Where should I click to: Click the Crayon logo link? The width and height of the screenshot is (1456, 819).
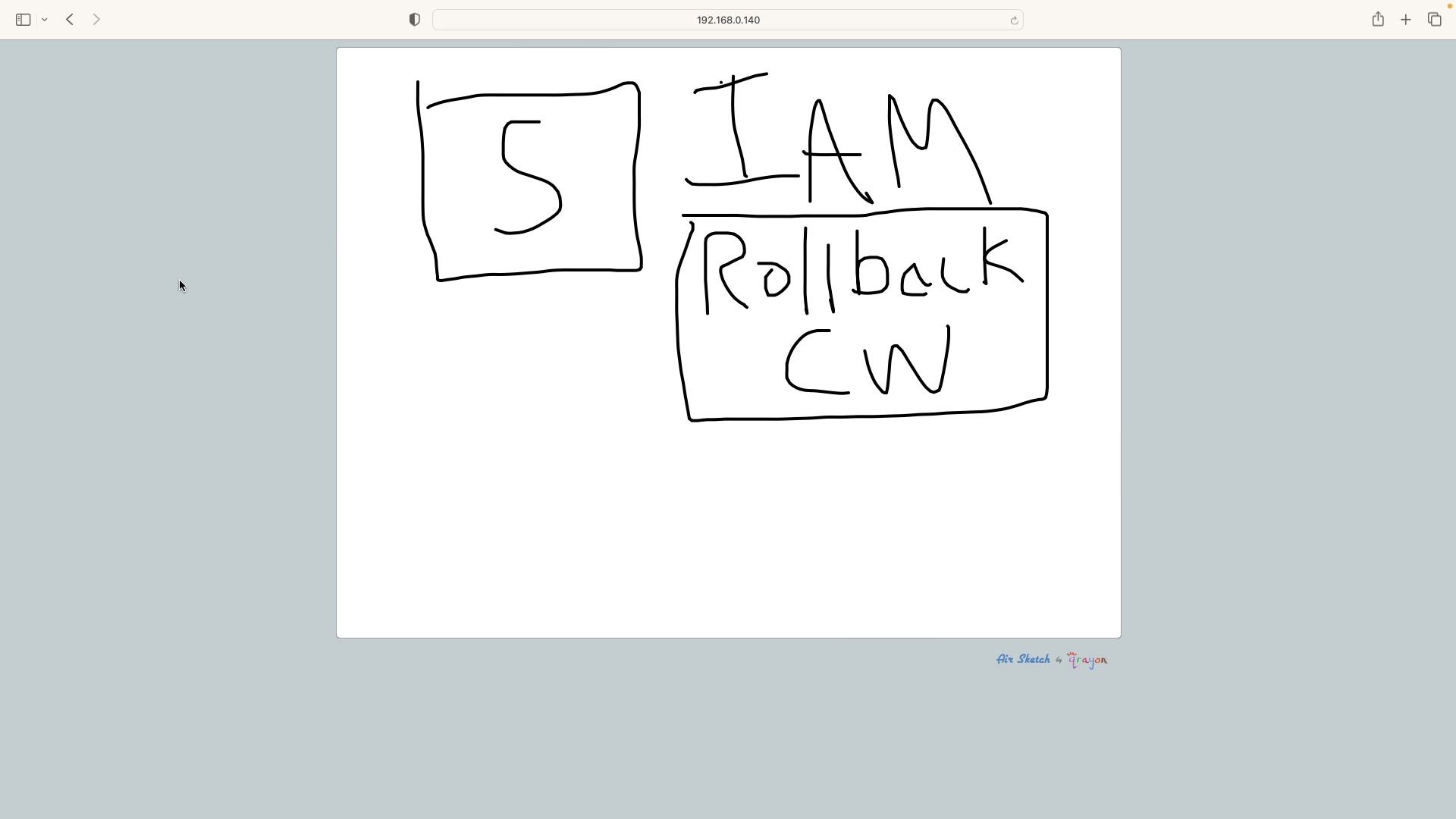1087,661
